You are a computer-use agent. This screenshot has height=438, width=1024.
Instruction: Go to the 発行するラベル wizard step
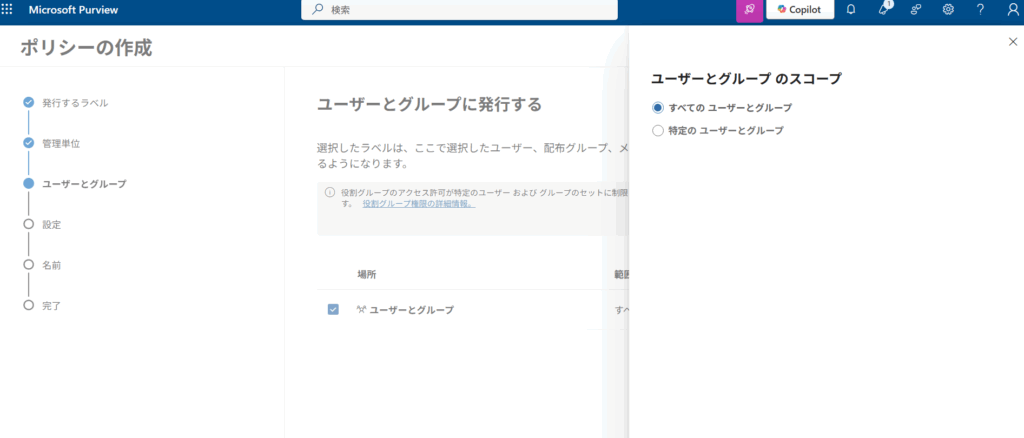pos(75,103)
